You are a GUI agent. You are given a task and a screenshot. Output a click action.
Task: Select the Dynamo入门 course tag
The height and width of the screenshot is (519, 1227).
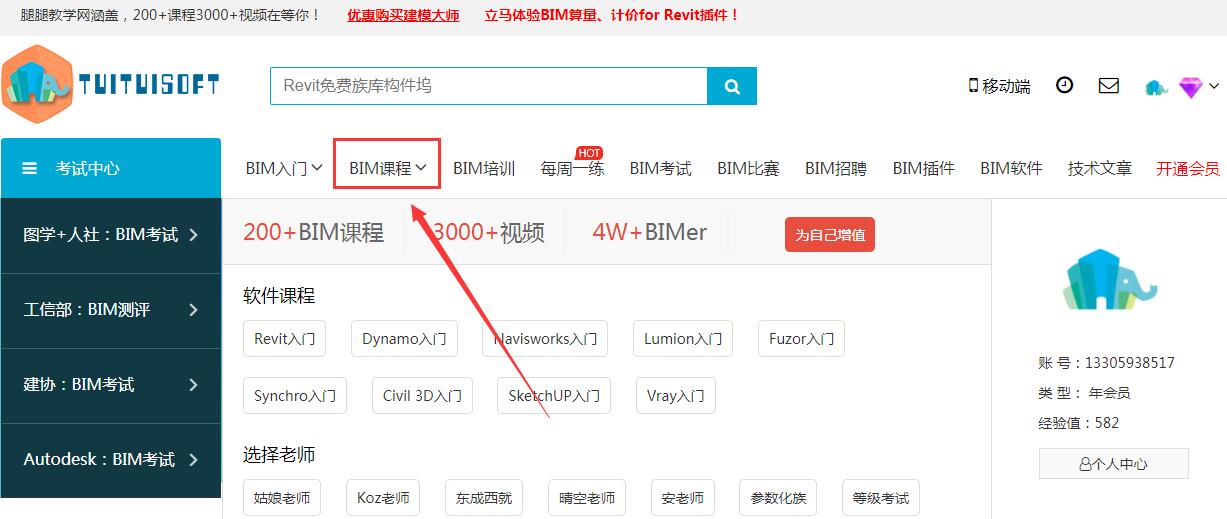pos(404,339)
